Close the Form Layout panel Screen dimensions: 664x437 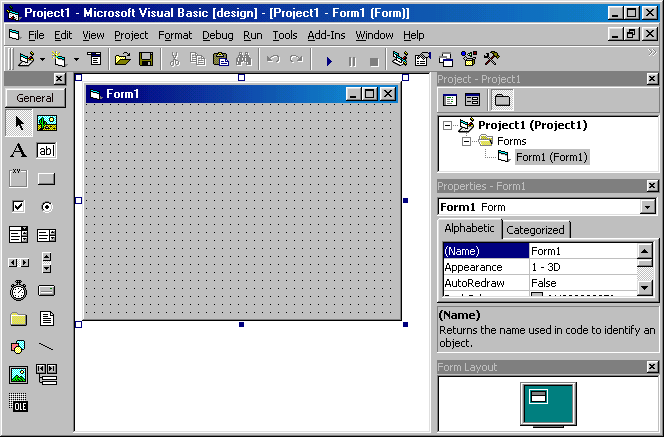point(652,367)
